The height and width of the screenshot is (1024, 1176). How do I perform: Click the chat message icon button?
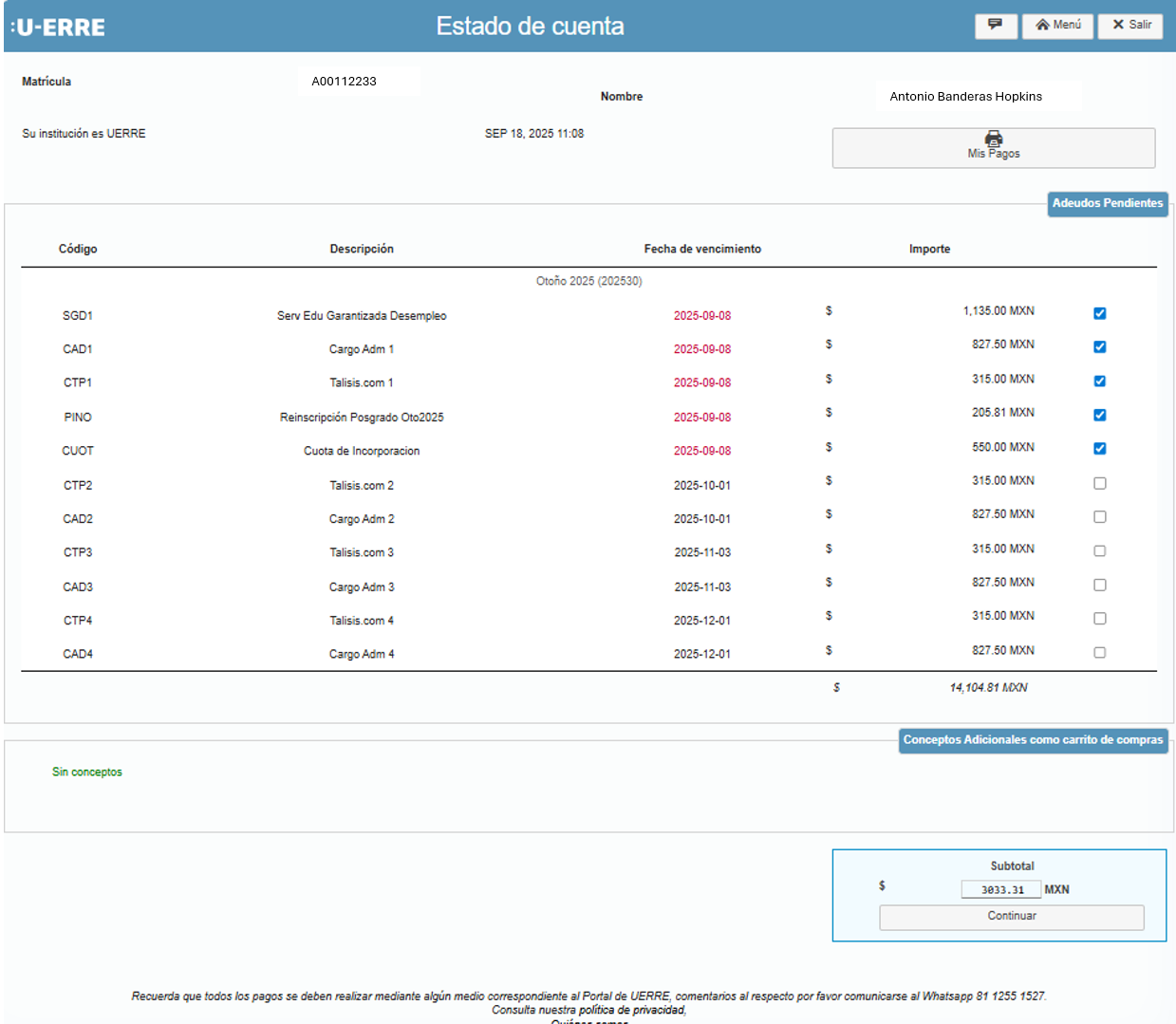click(x=996, y=26)
